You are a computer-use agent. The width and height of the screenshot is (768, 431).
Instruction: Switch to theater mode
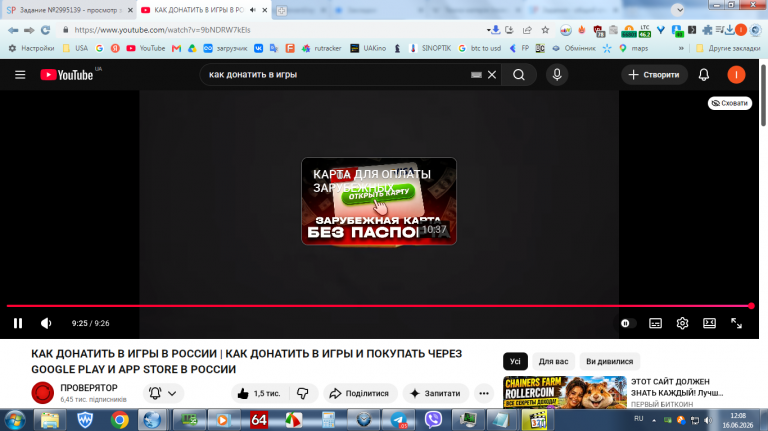pyautogui.click(x=709, y=323)
